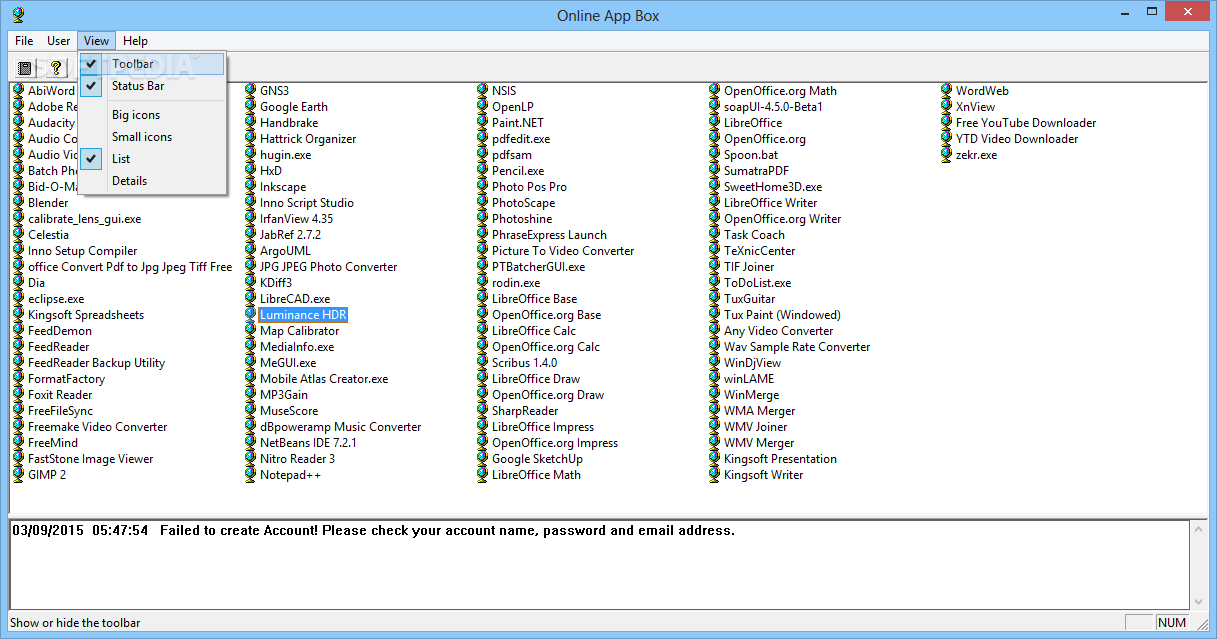Screen dimensions: 1217x639
Task: Select FastStone Image Viewer entry
Action: click(91, 459)
